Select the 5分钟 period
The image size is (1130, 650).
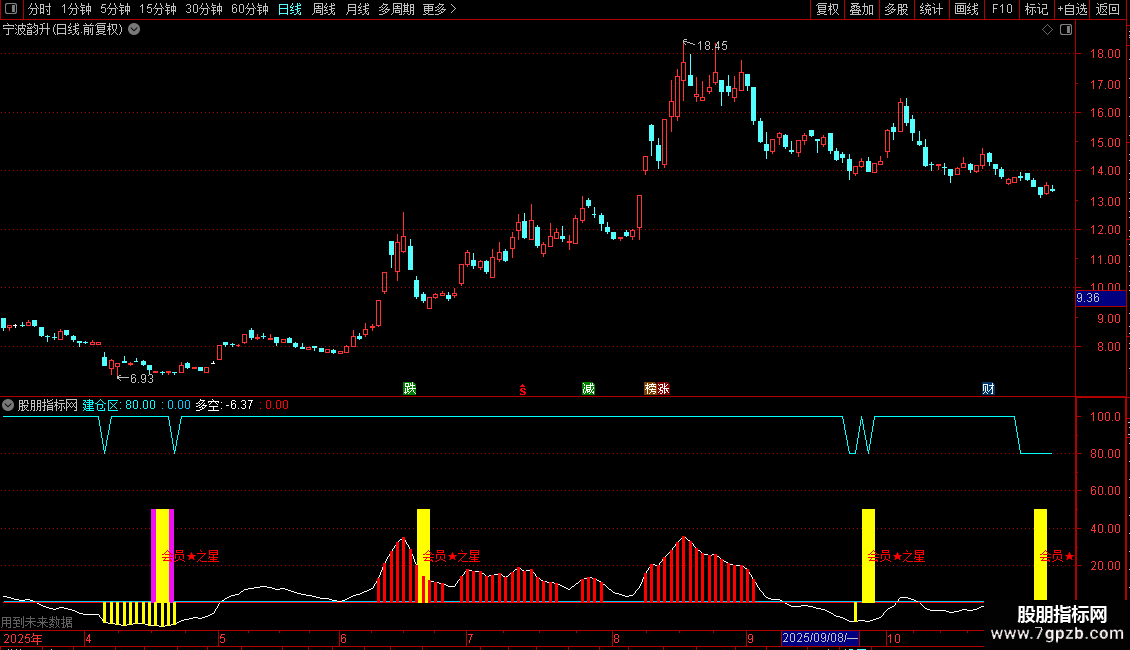click(115, 9)
